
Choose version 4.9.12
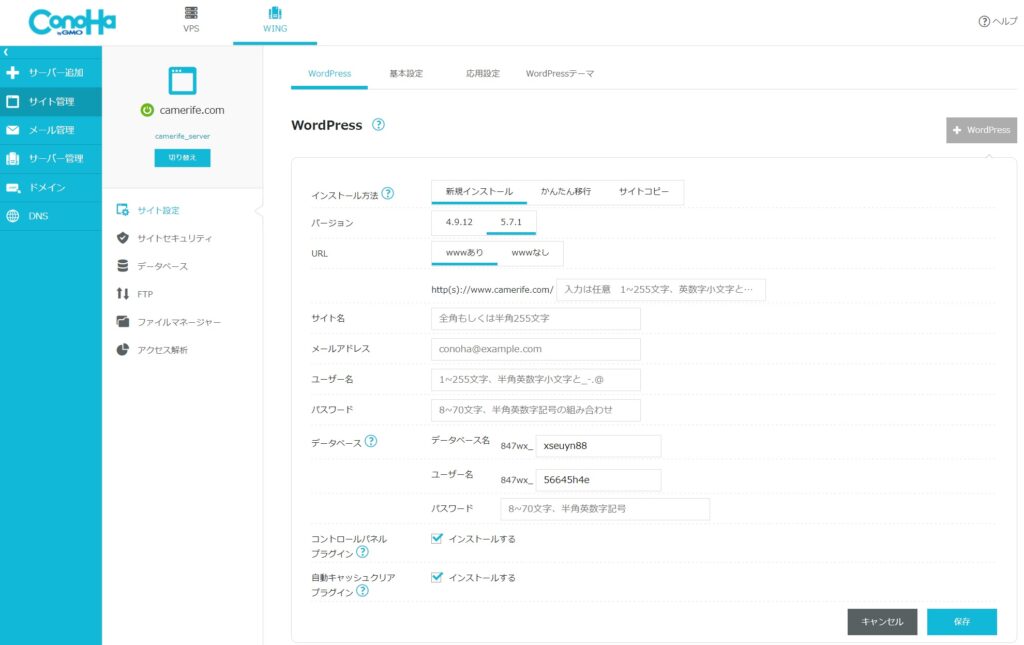[459, 223]
